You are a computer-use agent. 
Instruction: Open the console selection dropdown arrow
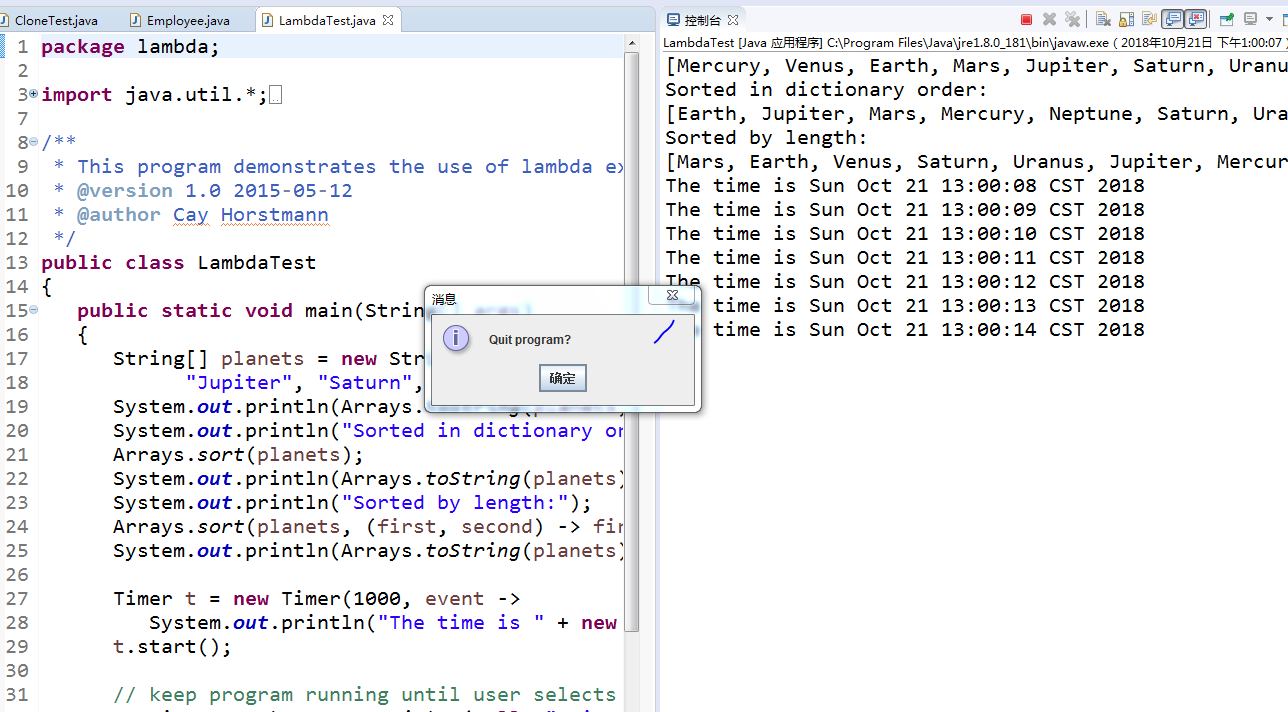(1268, 19)
